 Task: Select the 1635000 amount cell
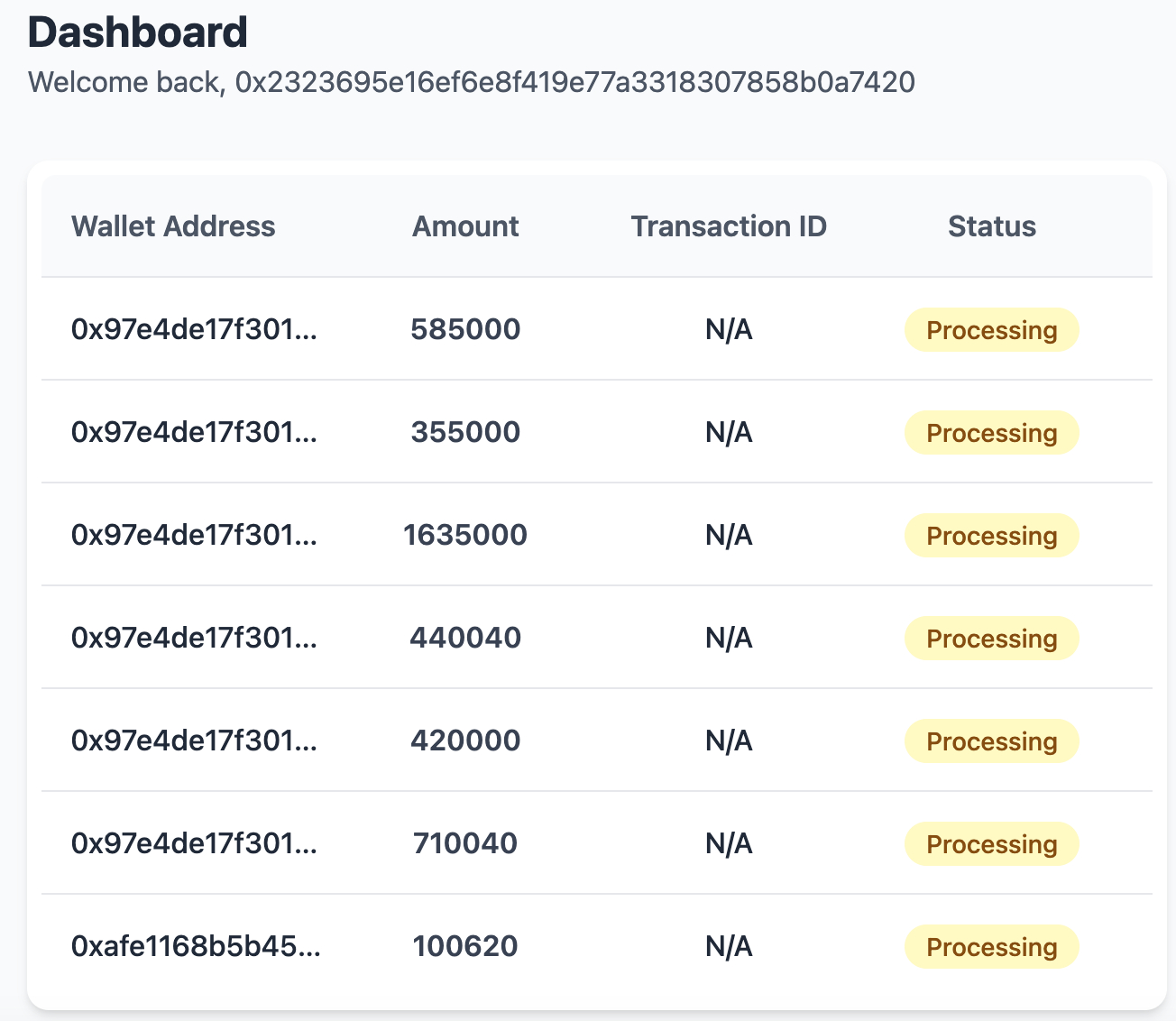(465, 535)
